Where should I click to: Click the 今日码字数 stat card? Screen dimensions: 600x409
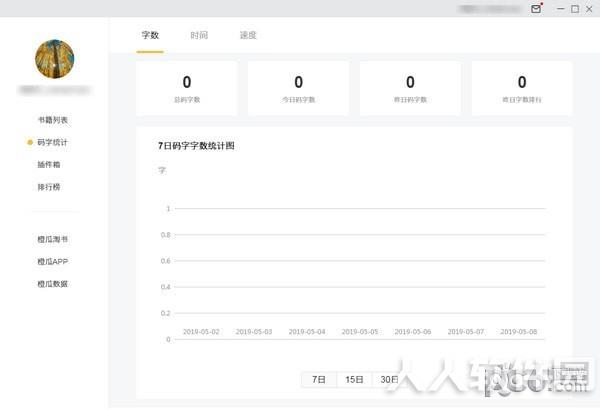[x=298, y=88]
